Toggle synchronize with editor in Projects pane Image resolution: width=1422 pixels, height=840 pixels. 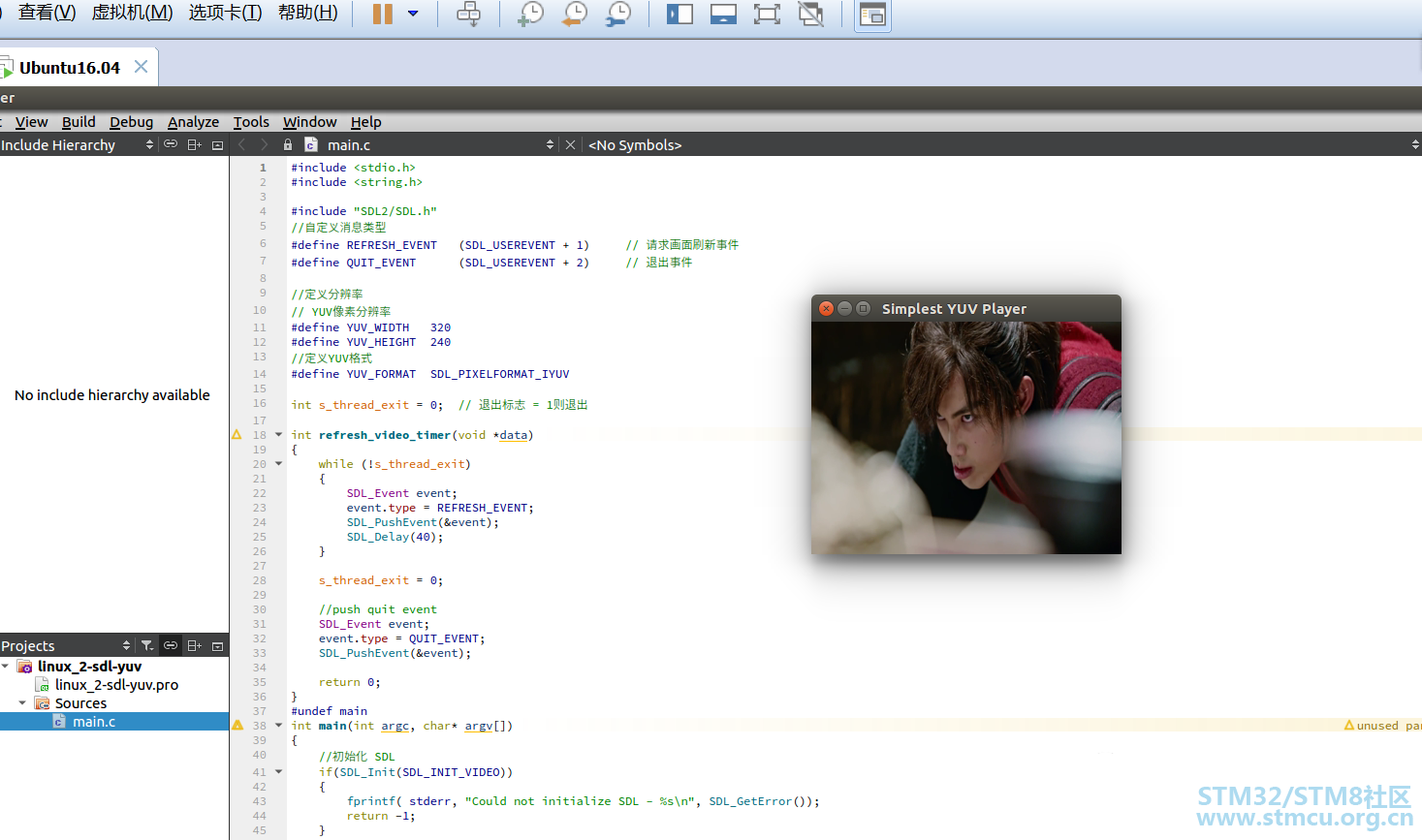(171, 645)
